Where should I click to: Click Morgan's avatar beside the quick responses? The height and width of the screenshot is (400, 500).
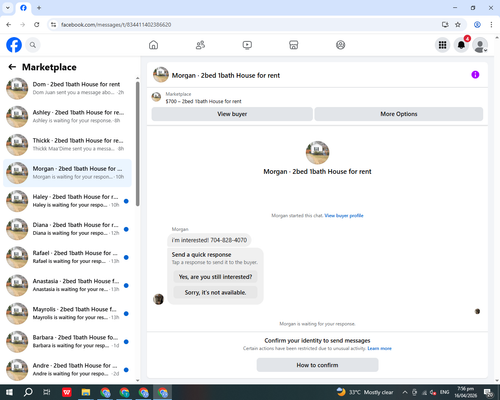coord(158,299)
